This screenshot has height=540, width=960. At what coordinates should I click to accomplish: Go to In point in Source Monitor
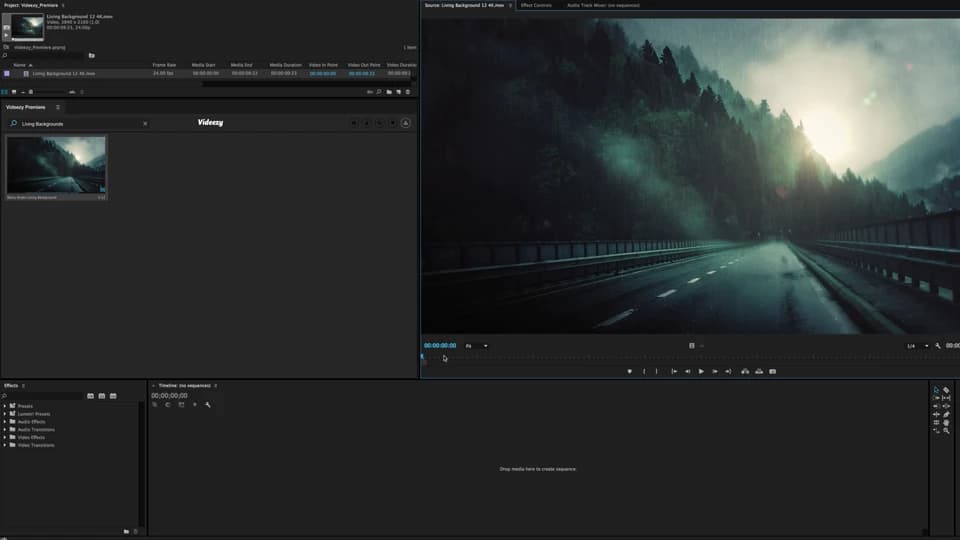[x=673, y=371]
